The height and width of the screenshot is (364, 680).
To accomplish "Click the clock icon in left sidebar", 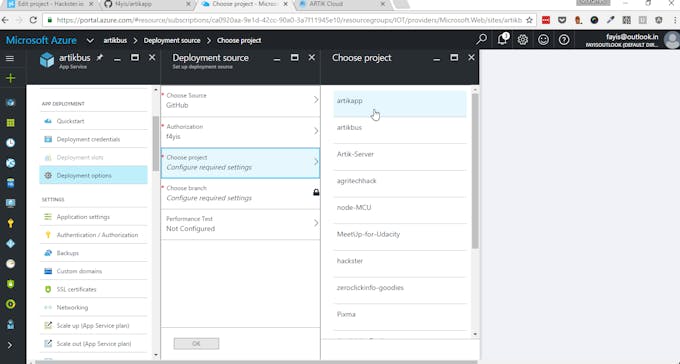I will coord(10,143).
